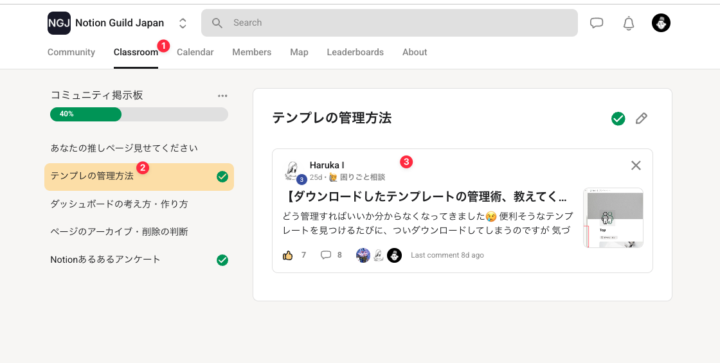This screenshot has width=720, height=363.
Task: Switch to the Leaderboards tab
Action: tap(355, 52)
